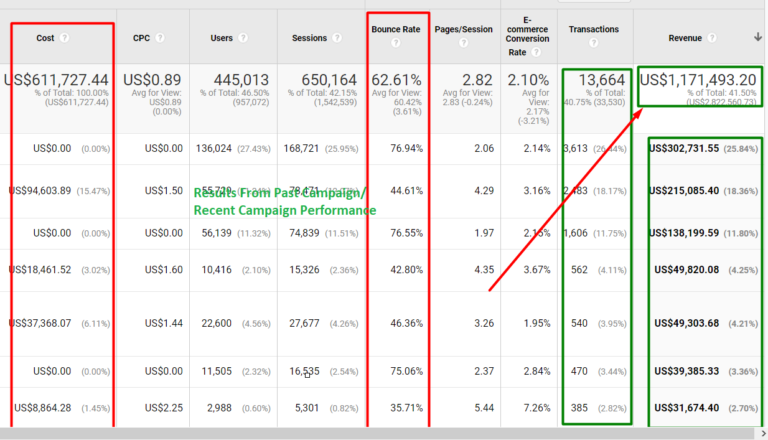Show help for the Users column
768x440 pixels.
[243, 38]
